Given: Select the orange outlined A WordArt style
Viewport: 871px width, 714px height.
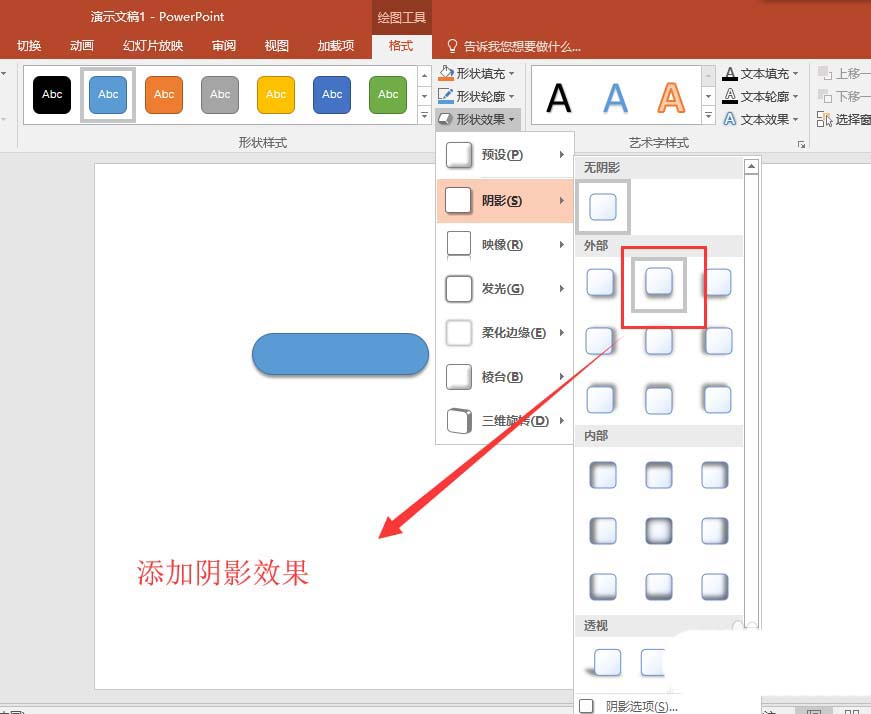Looking at the screenshot, I should [x=671, y=98].
